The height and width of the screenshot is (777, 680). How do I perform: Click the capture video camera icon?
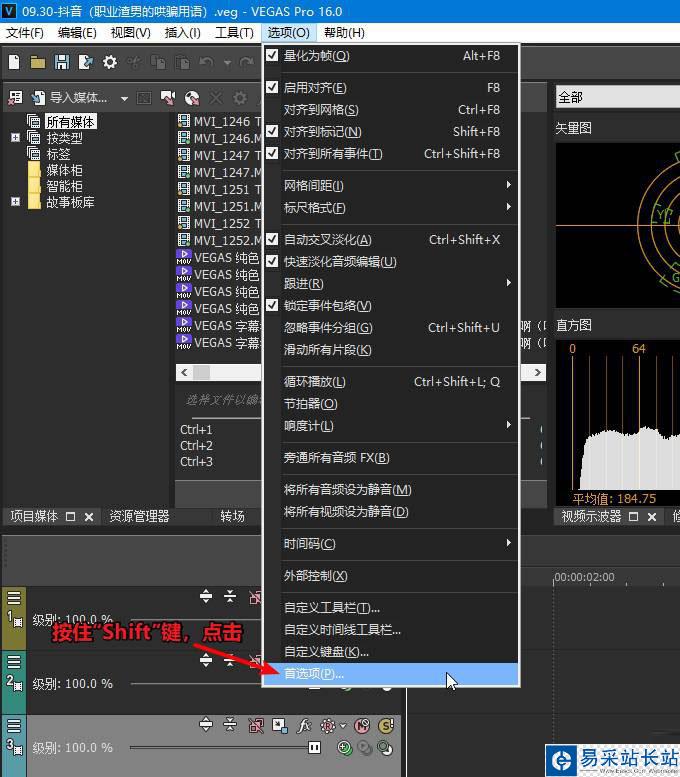coord(168,98)
